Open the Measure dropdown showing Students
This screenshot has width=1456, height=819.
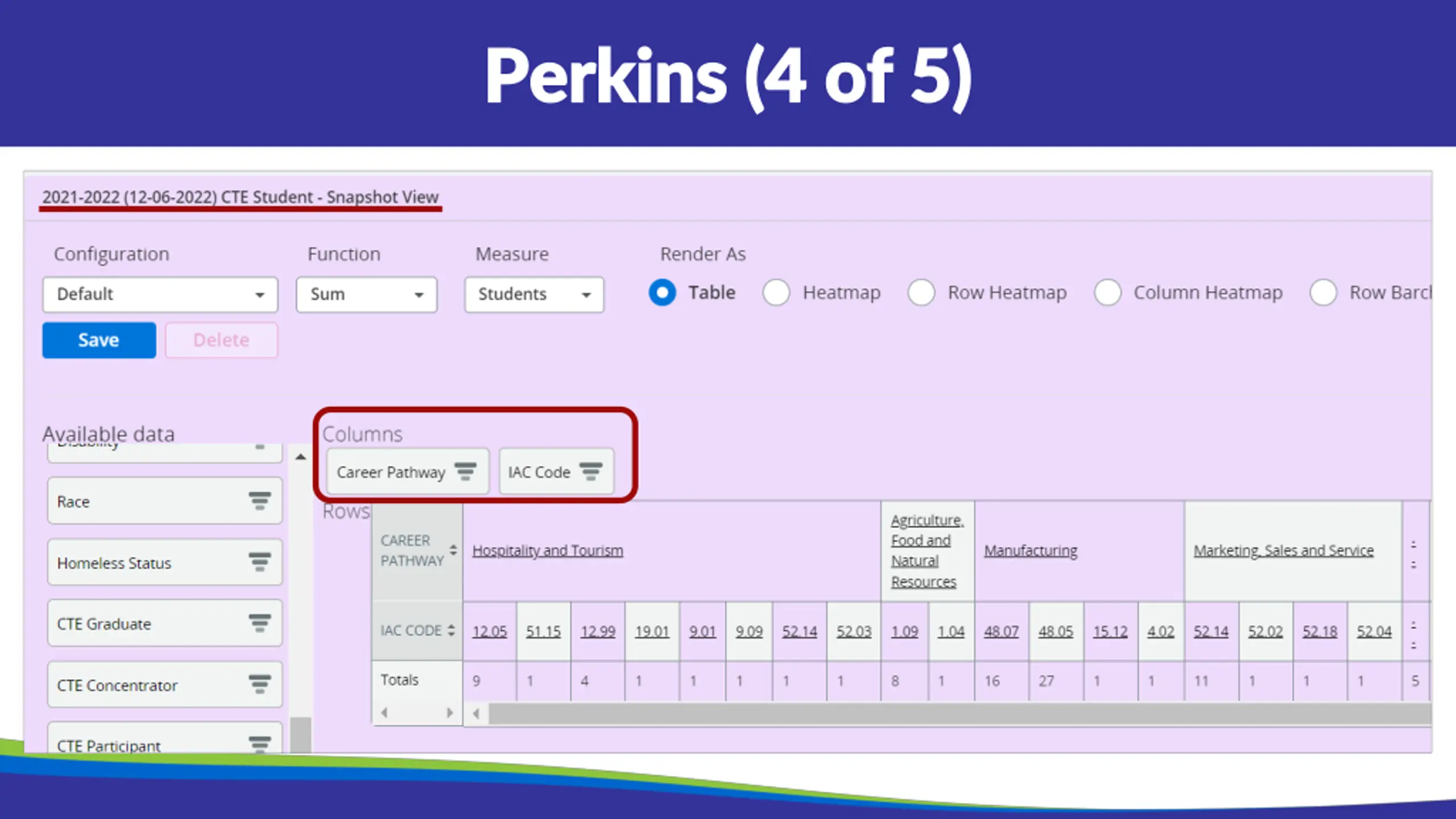click(533, 294)
